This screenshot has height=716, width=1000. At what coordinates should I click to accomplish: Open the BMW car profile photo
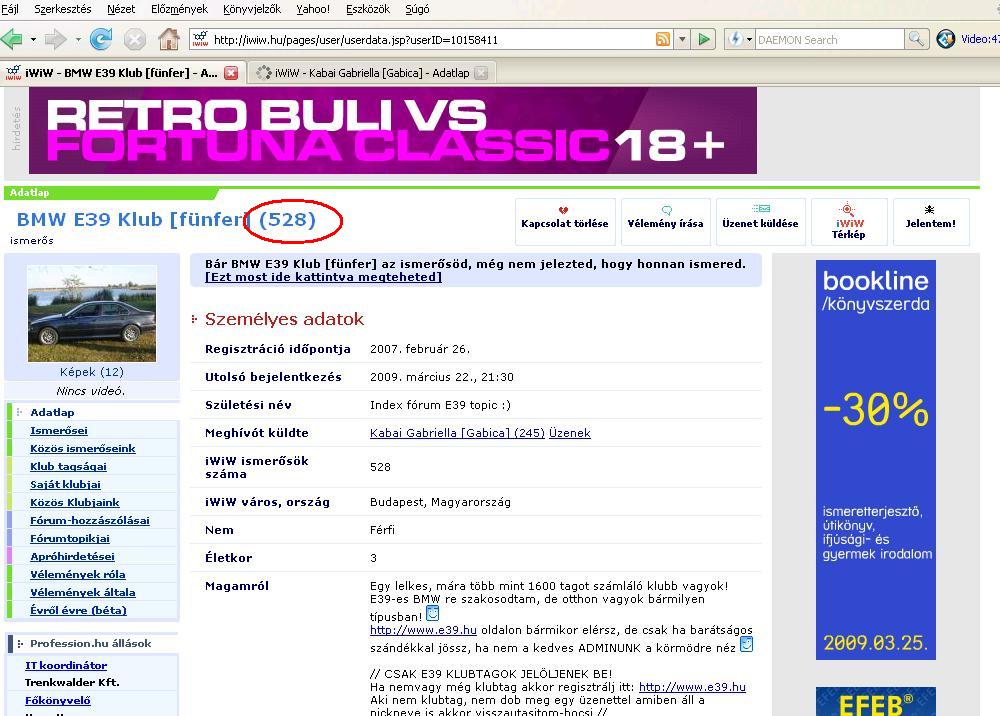[x=92, y=314]
